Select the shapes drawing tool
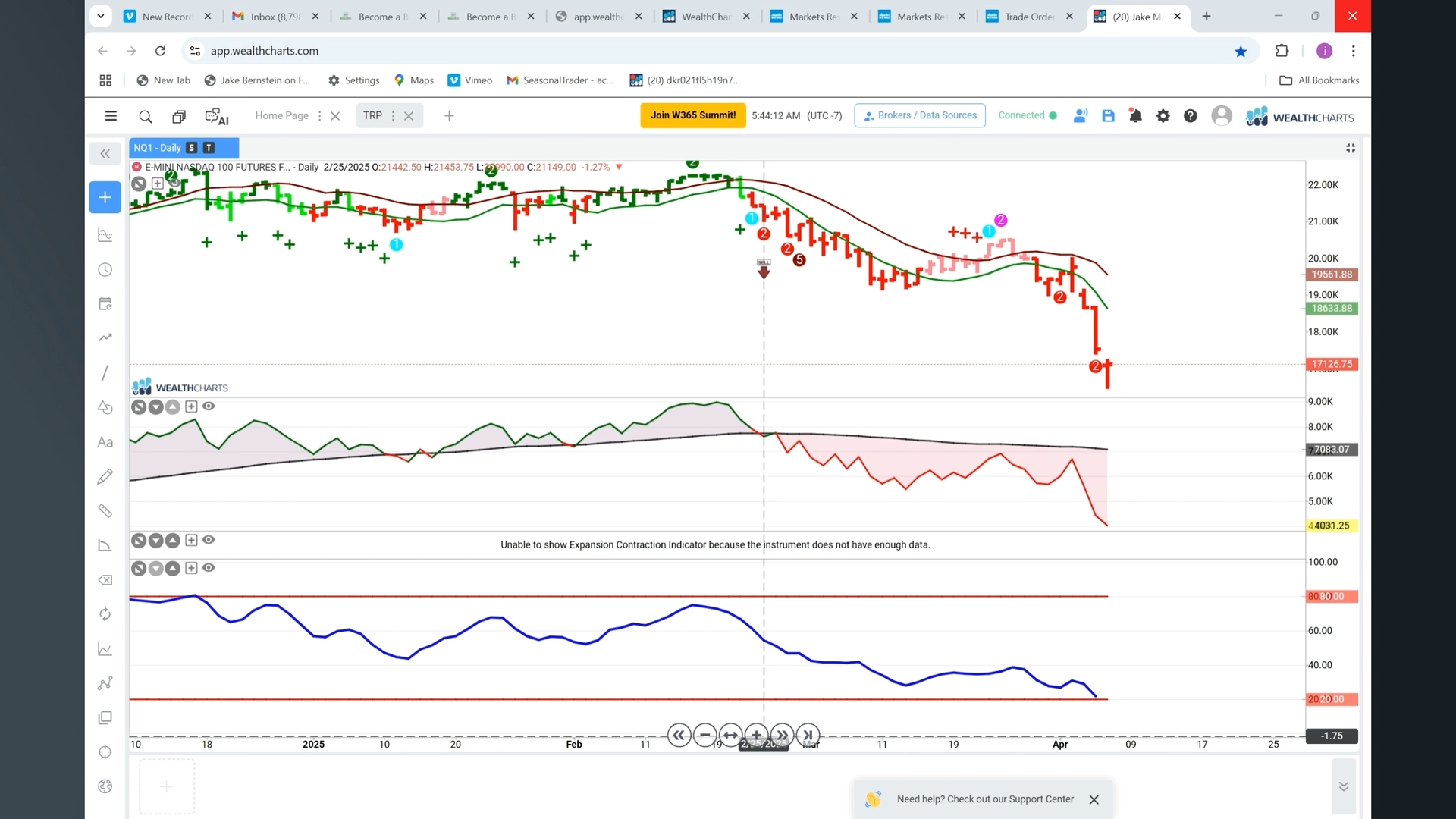1456x819 pixels. click(105, 407)
